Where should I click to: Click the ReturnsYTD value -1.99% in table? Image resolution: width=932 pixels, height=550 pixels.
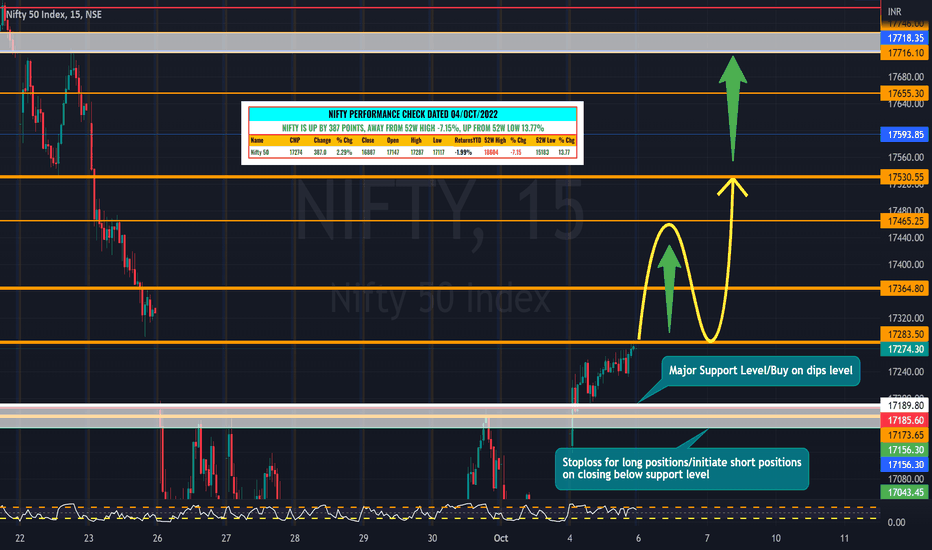(463, 153)
